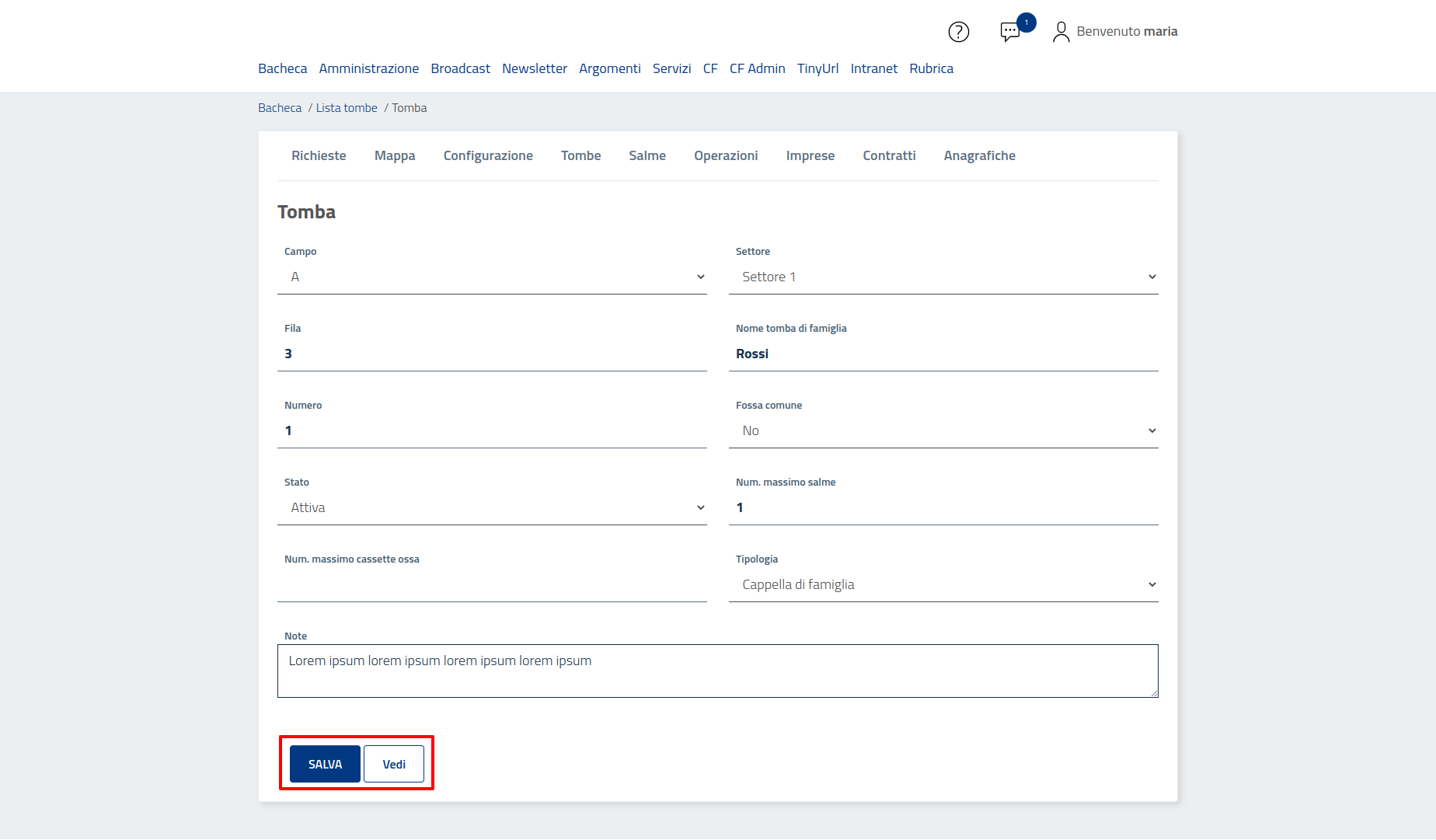Expand the Tipologia dropdown
1436x840 pixels.
pyautogui.click(x=943, y=584)
